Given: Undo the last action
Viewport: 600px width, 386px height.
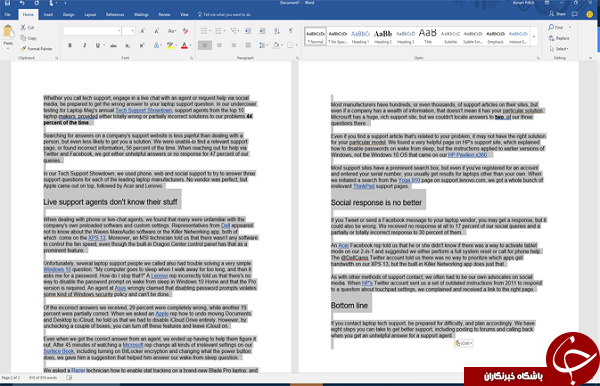Looking at the screenshot, I should tap(22, 3).
